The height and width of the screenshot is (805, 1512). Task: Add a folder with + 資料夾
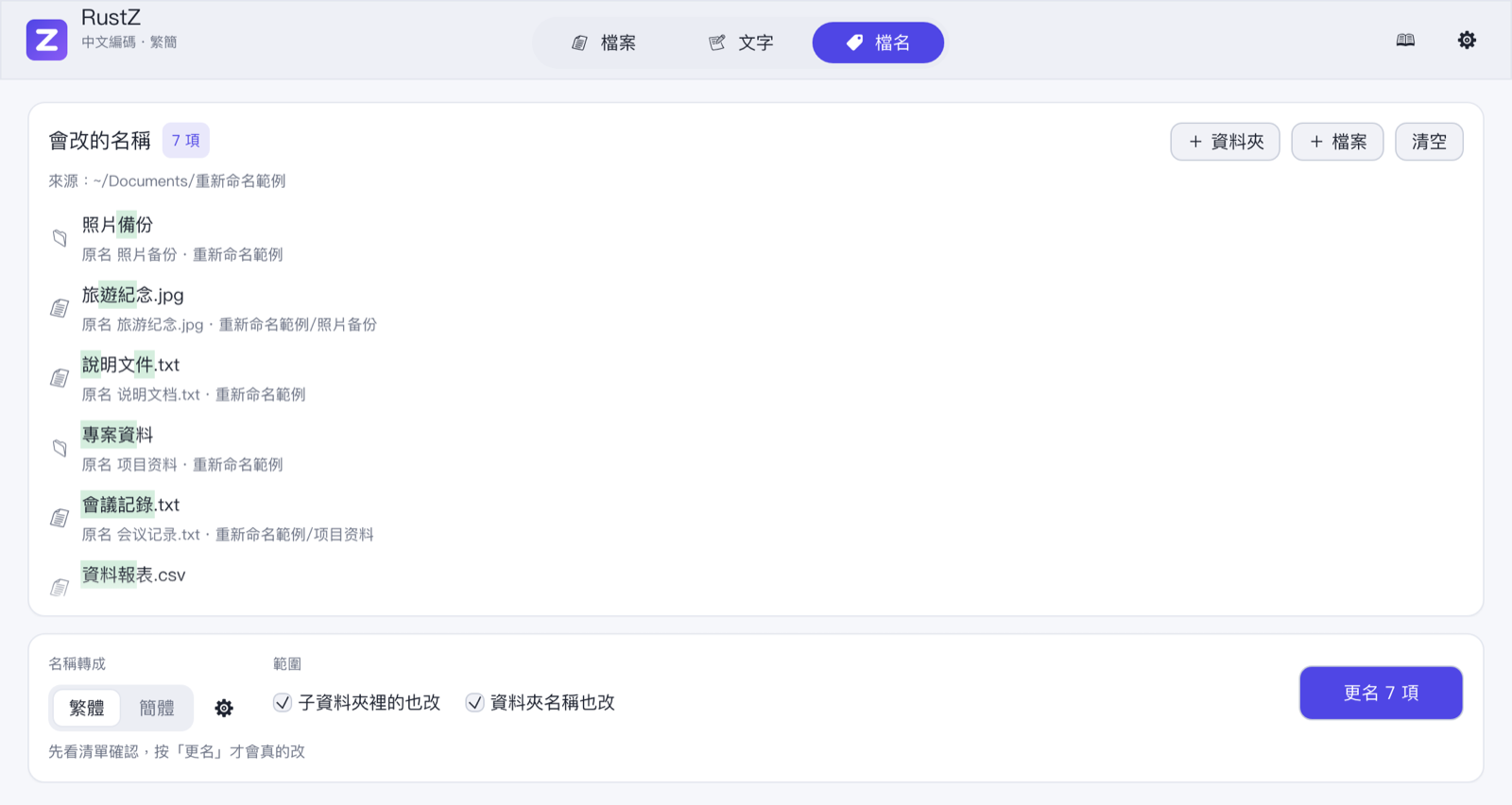[1225, 142]
